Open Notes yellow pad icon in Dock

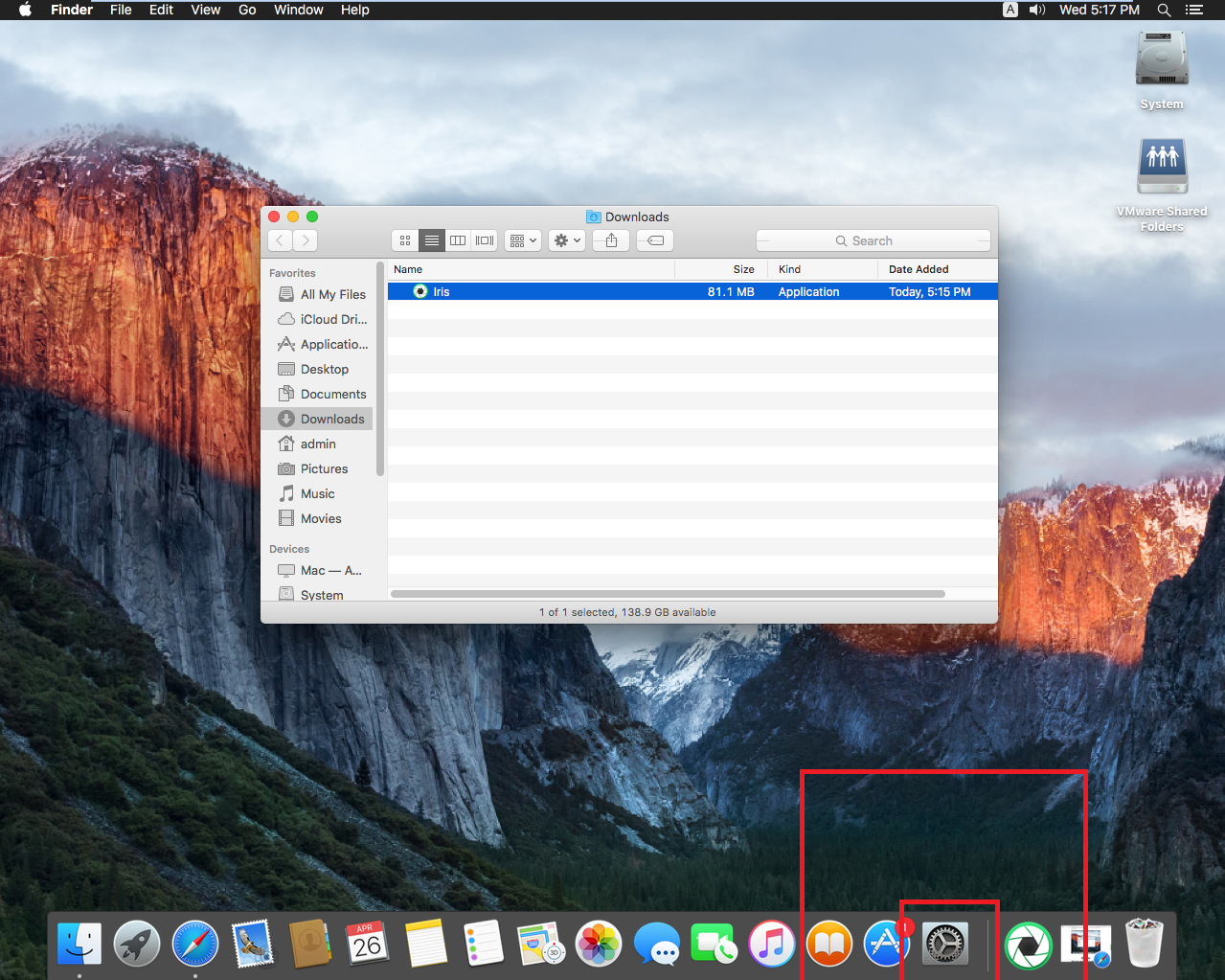(x=426, y=945)
